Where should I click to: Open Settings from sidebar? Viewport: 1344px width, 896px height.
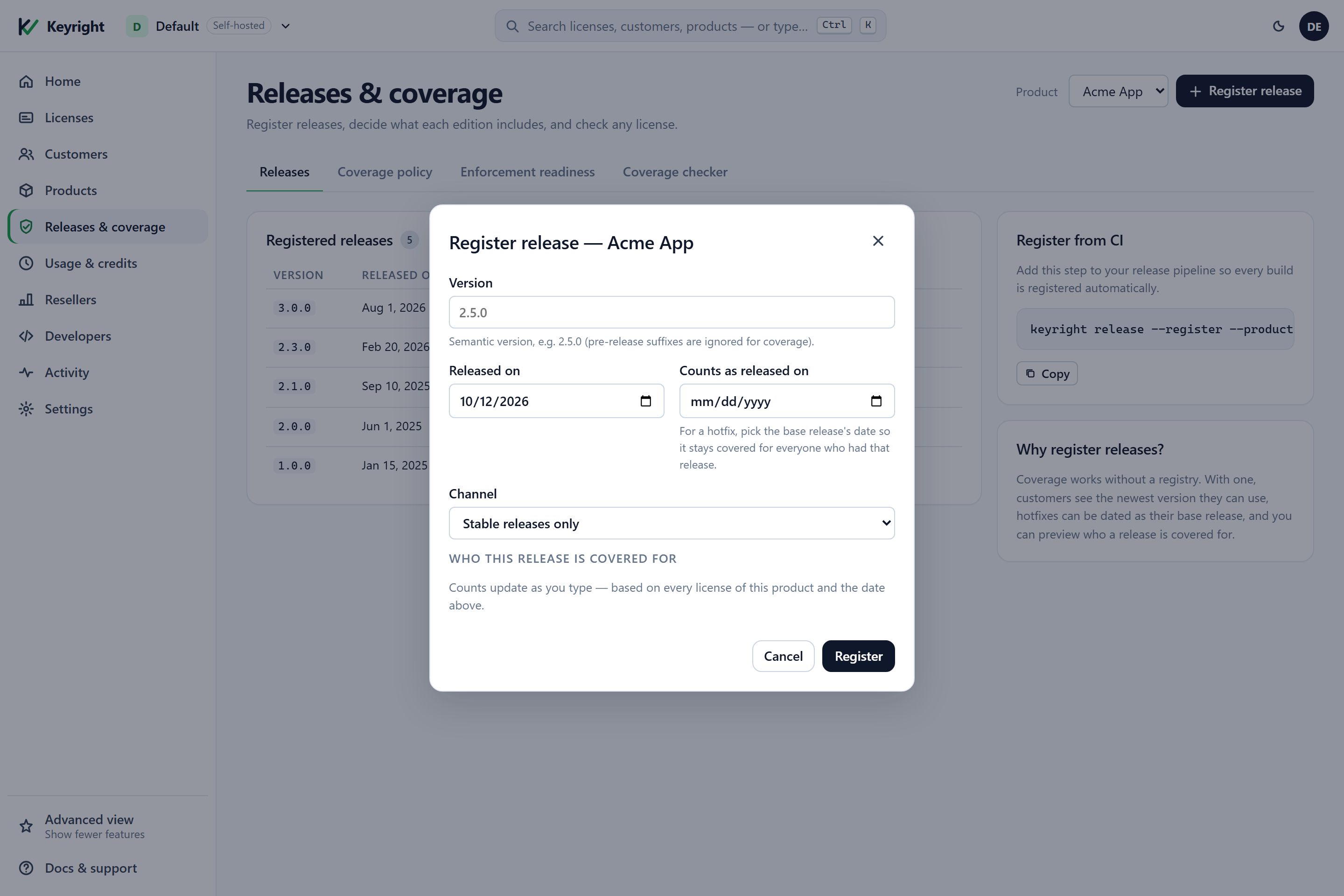click(x=107, y=409)
